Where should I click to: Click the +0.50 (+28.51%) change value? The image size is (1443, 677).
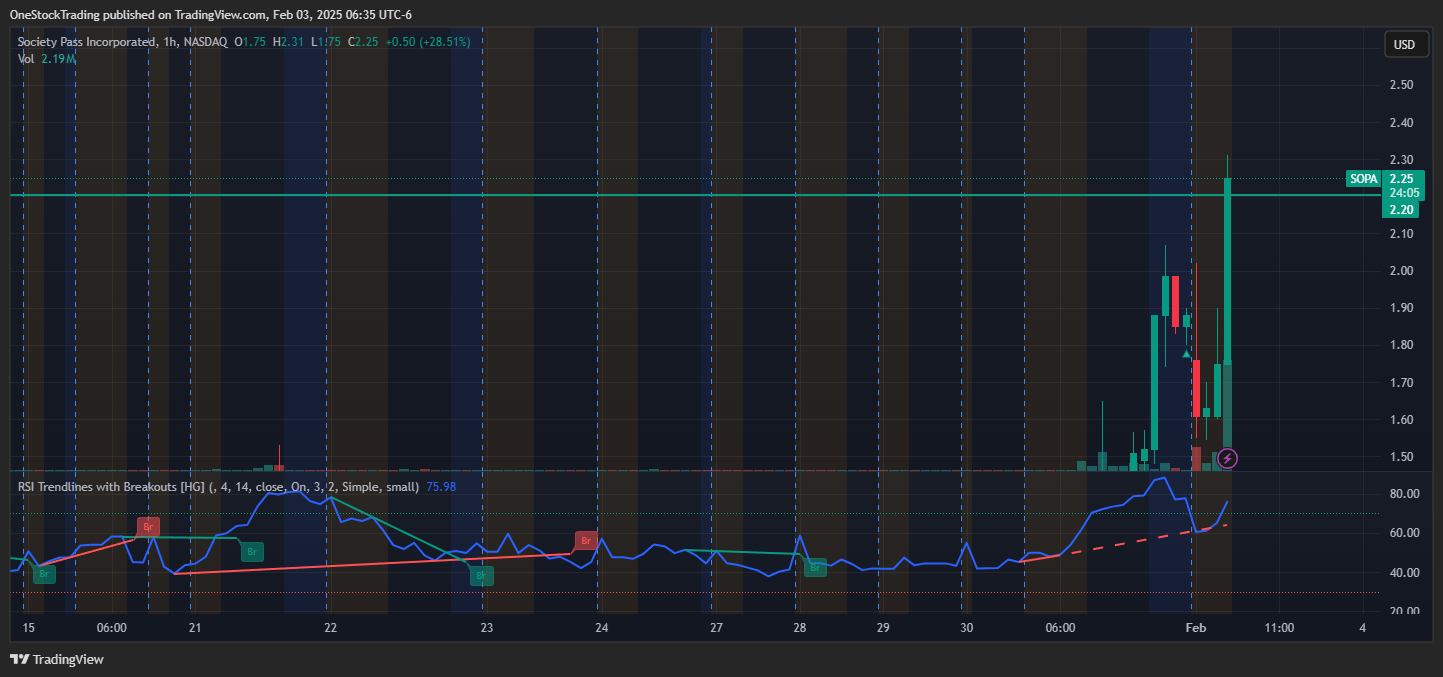pos(428,42)
